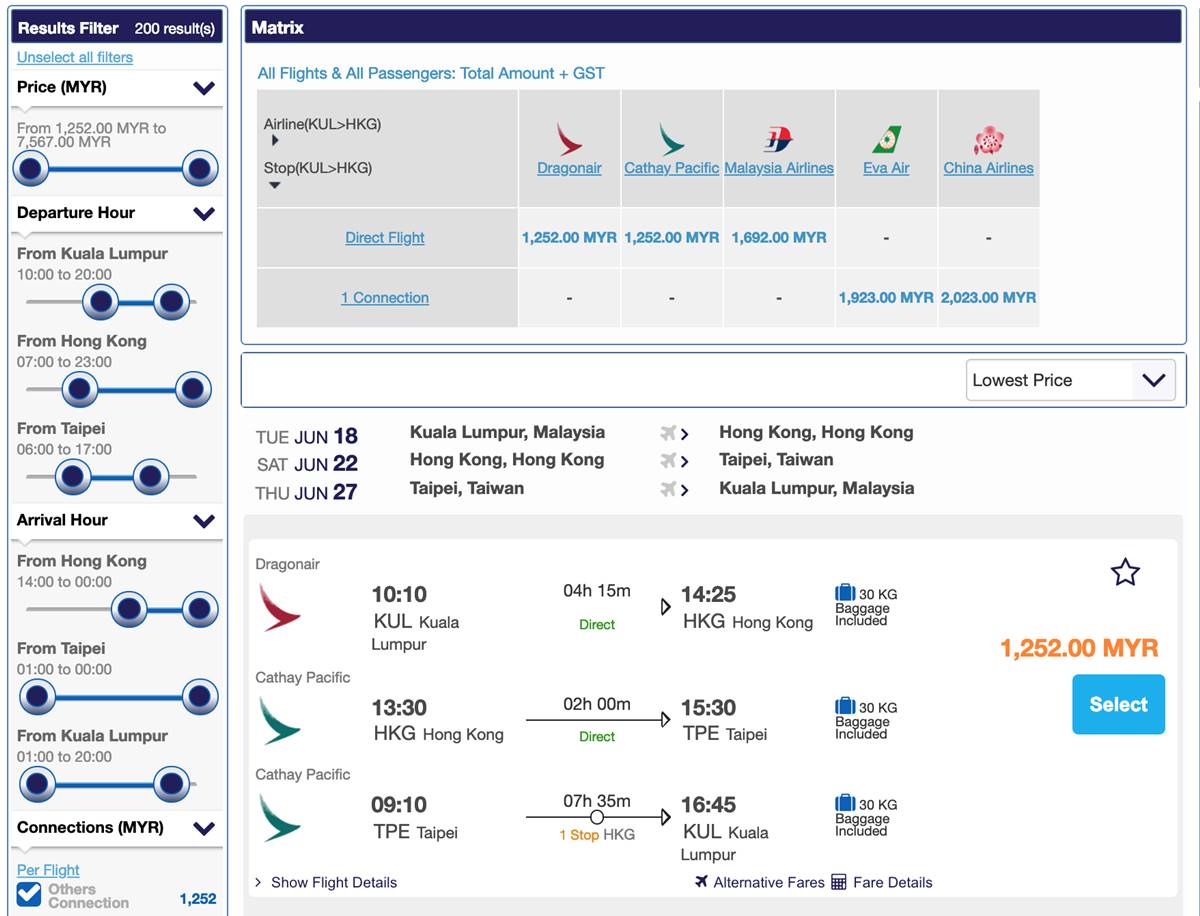Click the Unselect all filters link
This screenshot has height=916, width=1200.
tap(75, 57)
